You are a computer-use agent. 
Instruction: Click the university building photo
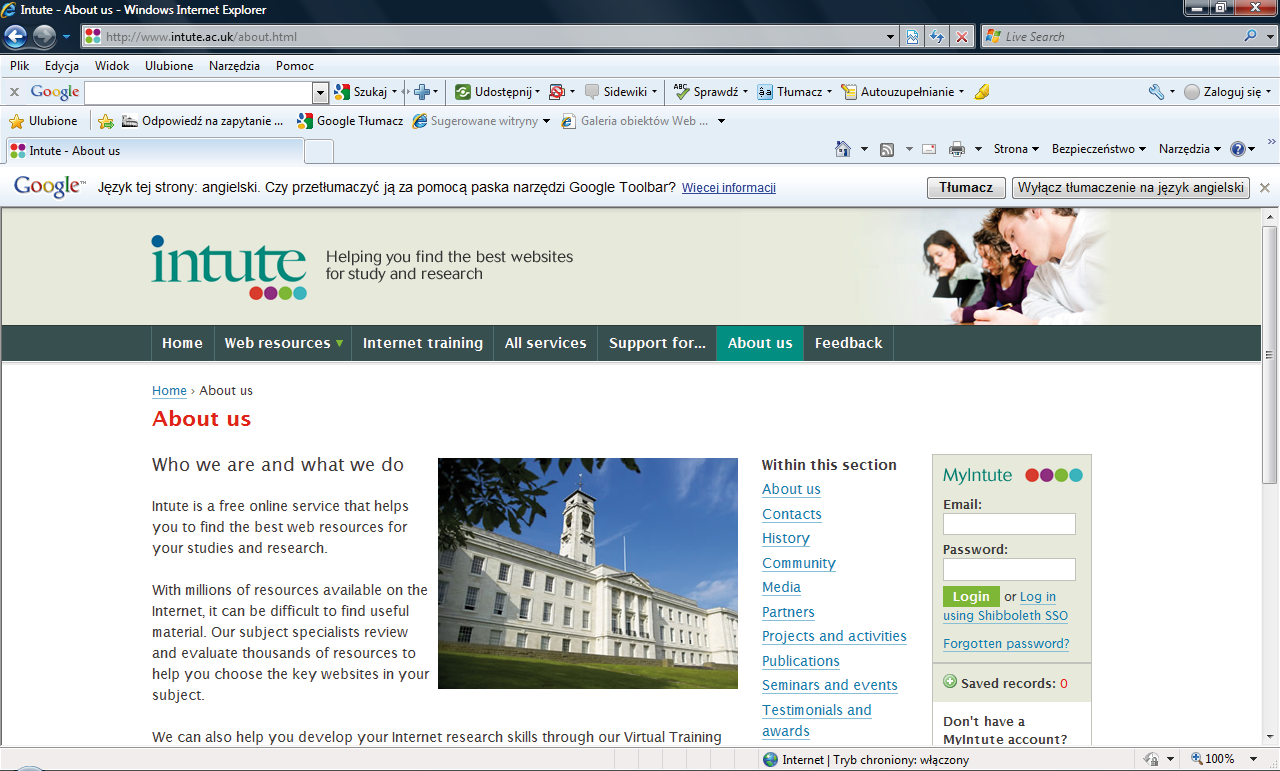tap(588, 574)
